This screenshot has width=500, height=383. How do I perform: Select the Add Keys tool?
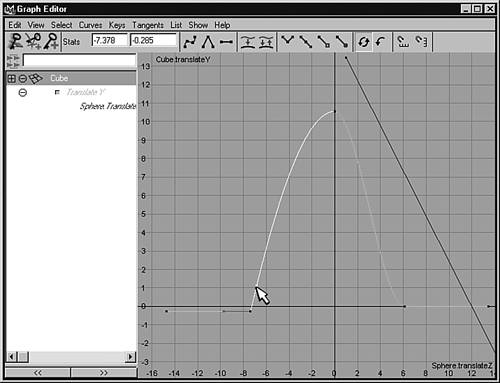pyautogui.click(x=51, y=42)
